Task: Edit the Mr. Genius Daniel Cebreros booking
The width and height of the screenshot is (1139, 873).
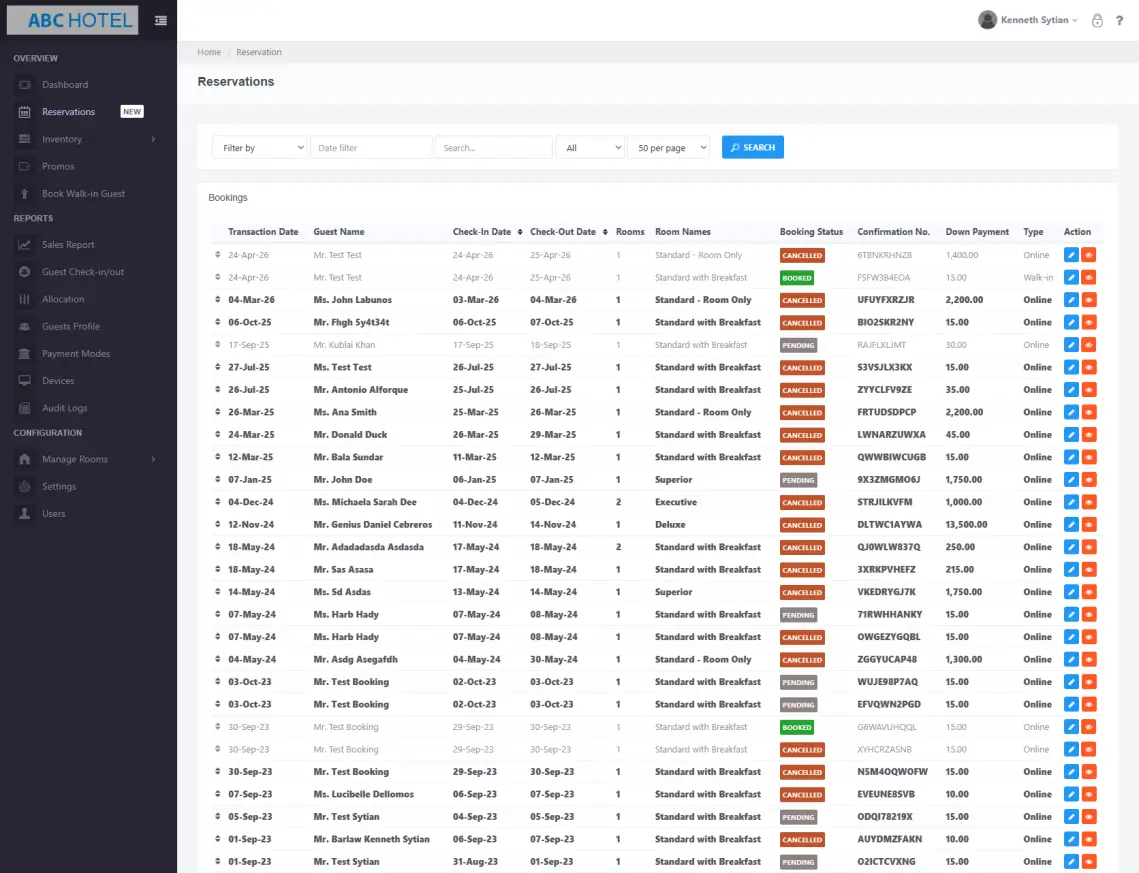Action: click(1071, 525)
